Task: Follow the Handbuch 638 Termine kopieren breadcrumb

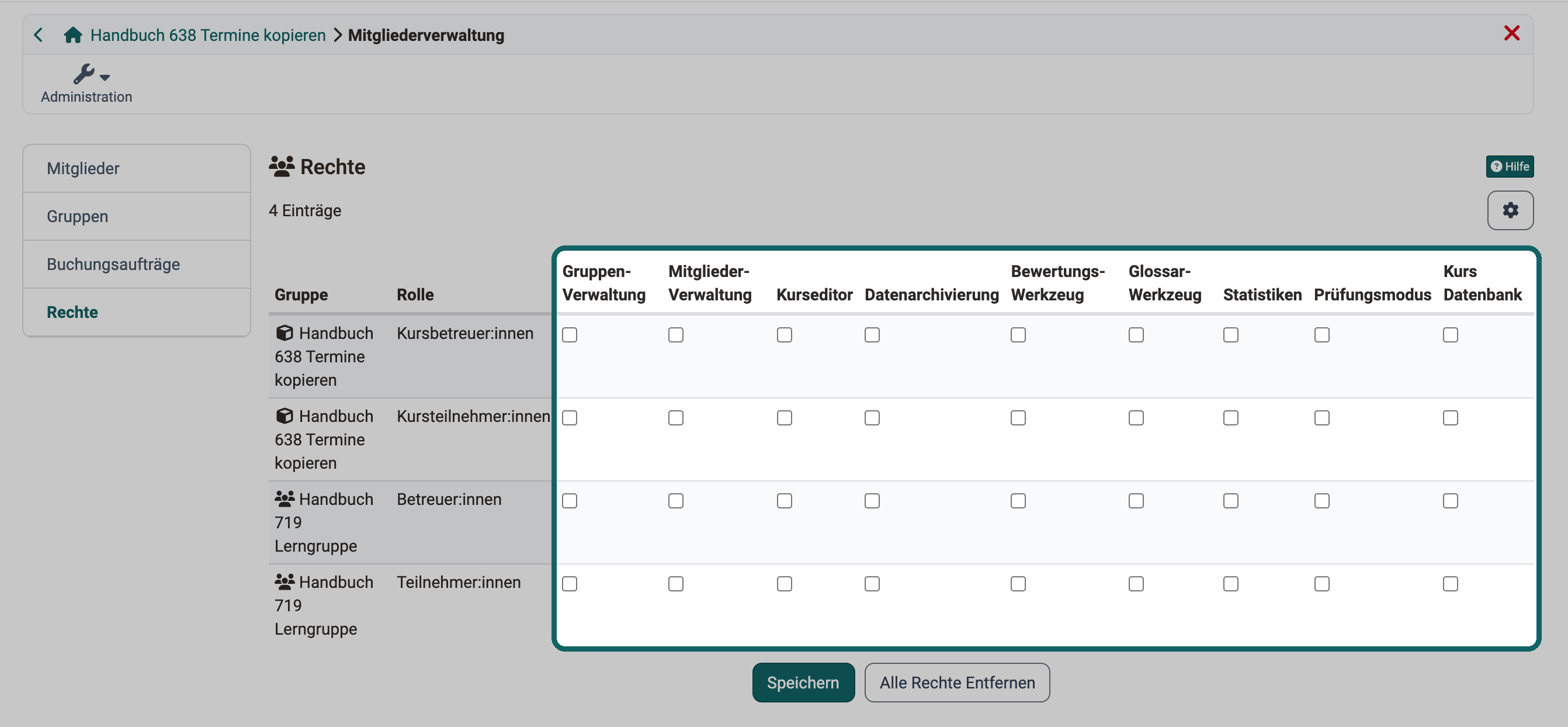Action: point(207,34)
